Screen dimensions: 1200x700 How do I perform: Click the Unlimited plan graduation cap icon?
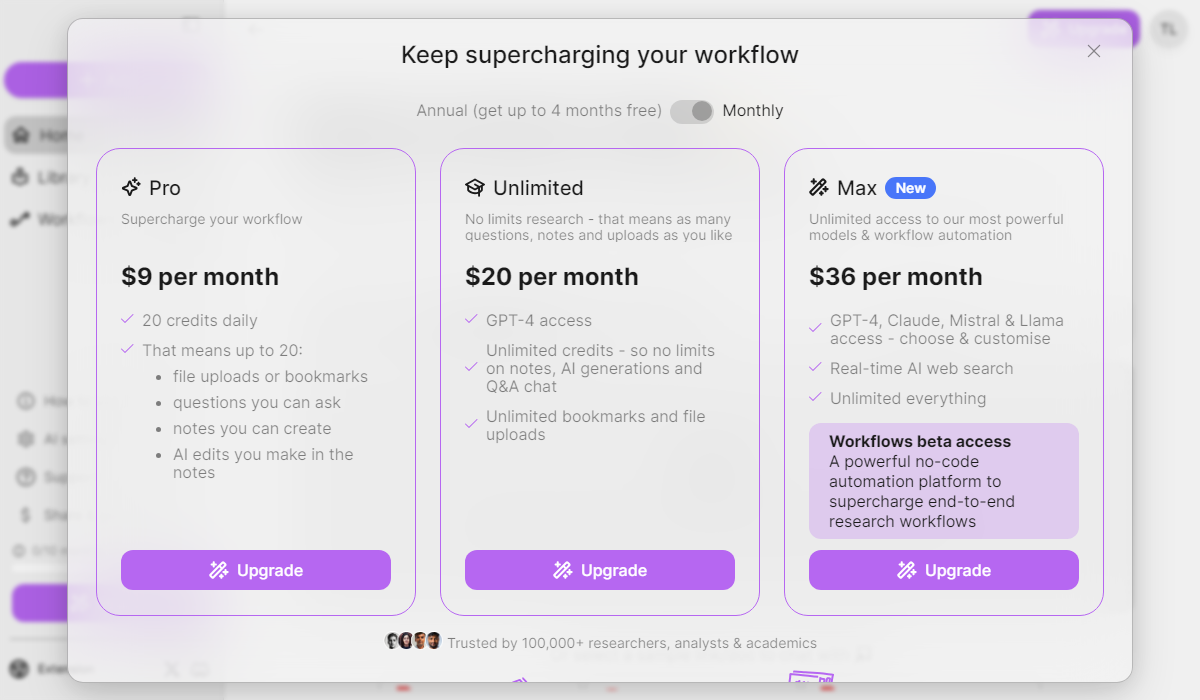pos(475,188)
